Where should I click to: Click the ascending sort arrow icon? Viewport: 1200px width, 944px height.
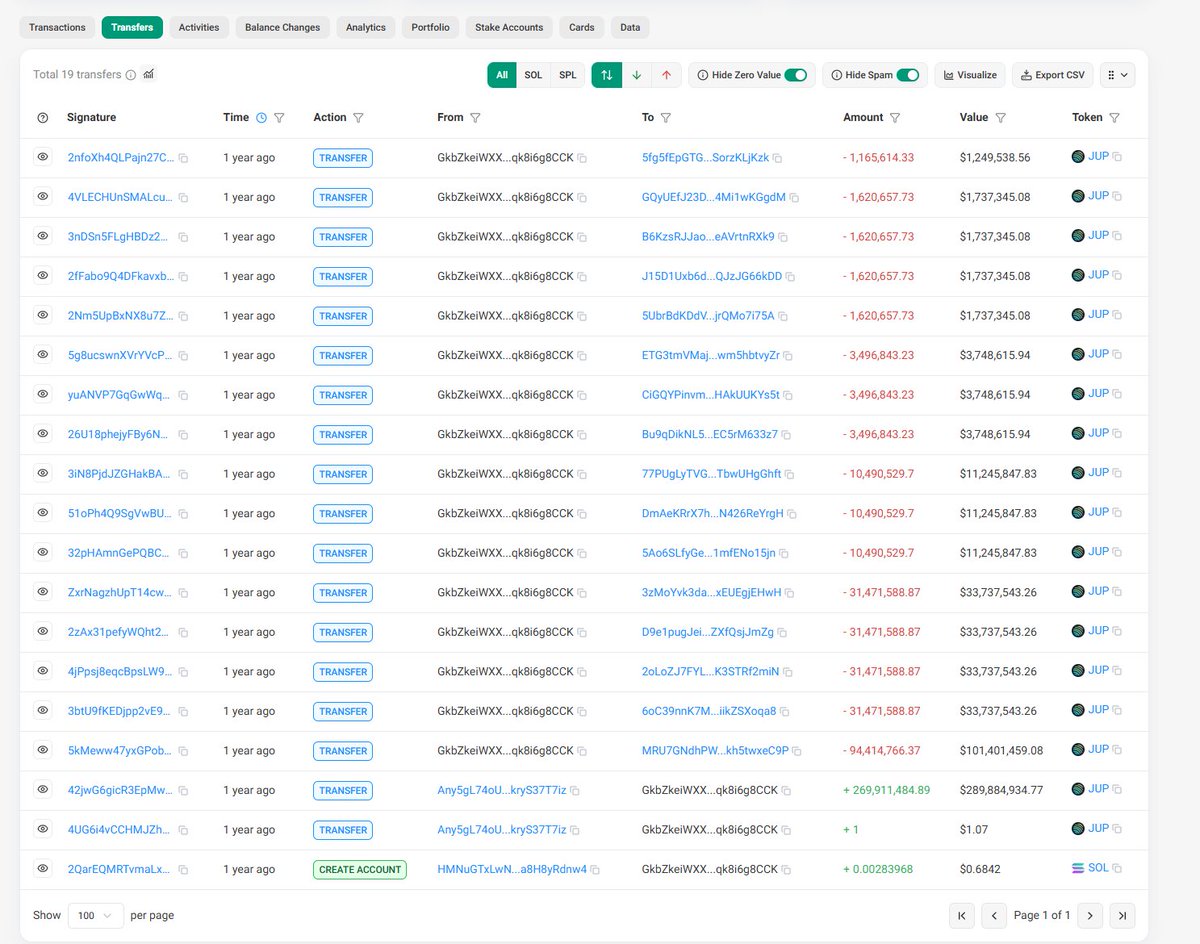[667, 74]
